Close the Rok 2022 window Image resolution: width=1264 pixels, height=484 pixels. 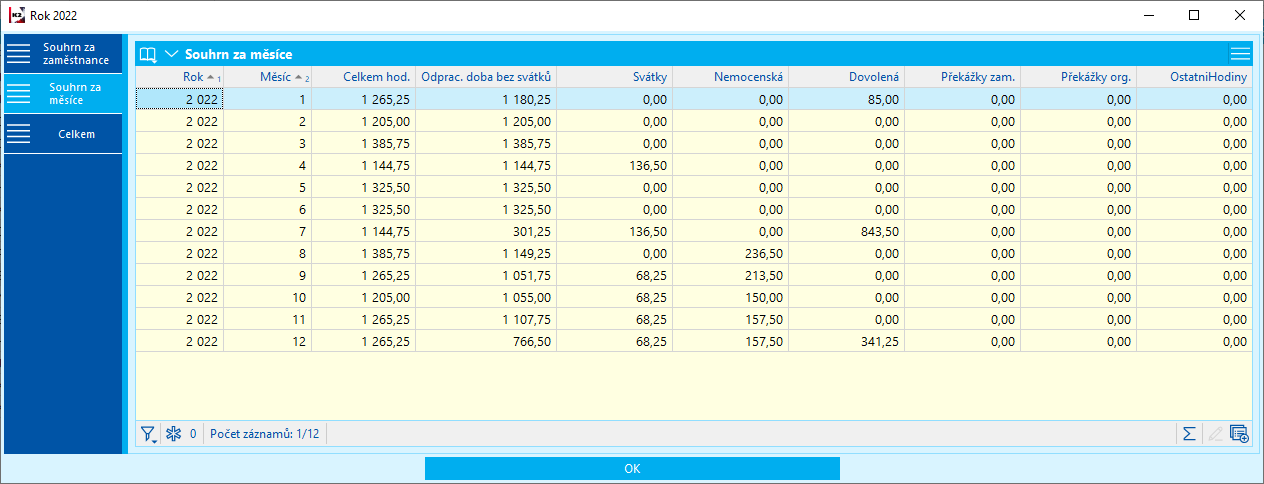(x=1240, y=15)
